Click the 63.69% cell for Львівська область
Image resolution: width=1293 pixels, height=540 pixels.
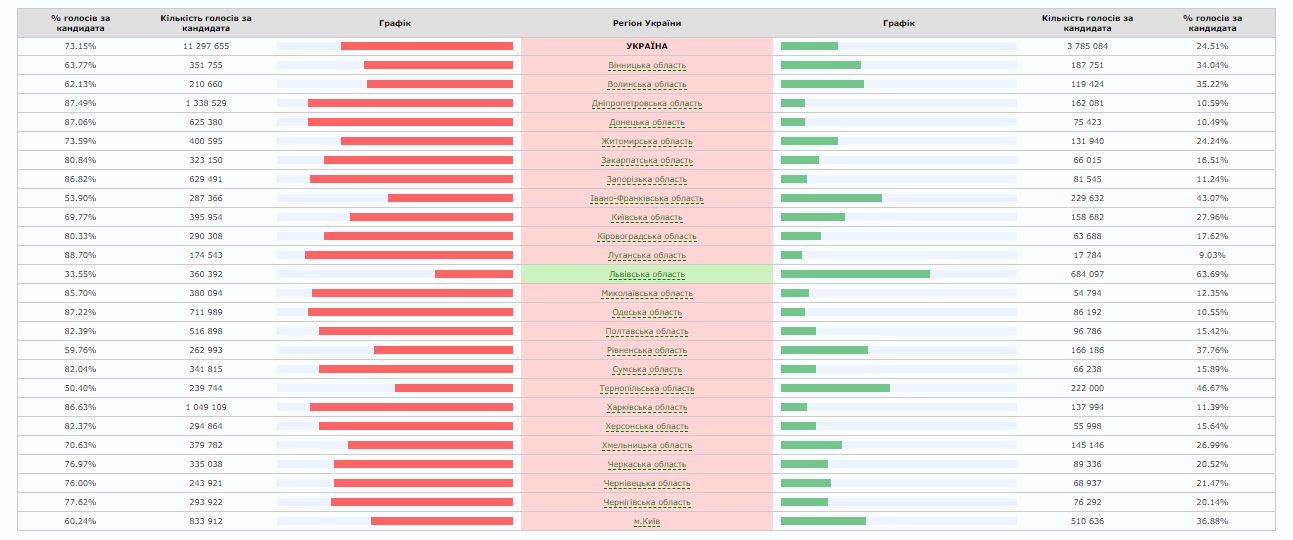coord(1211,275)
